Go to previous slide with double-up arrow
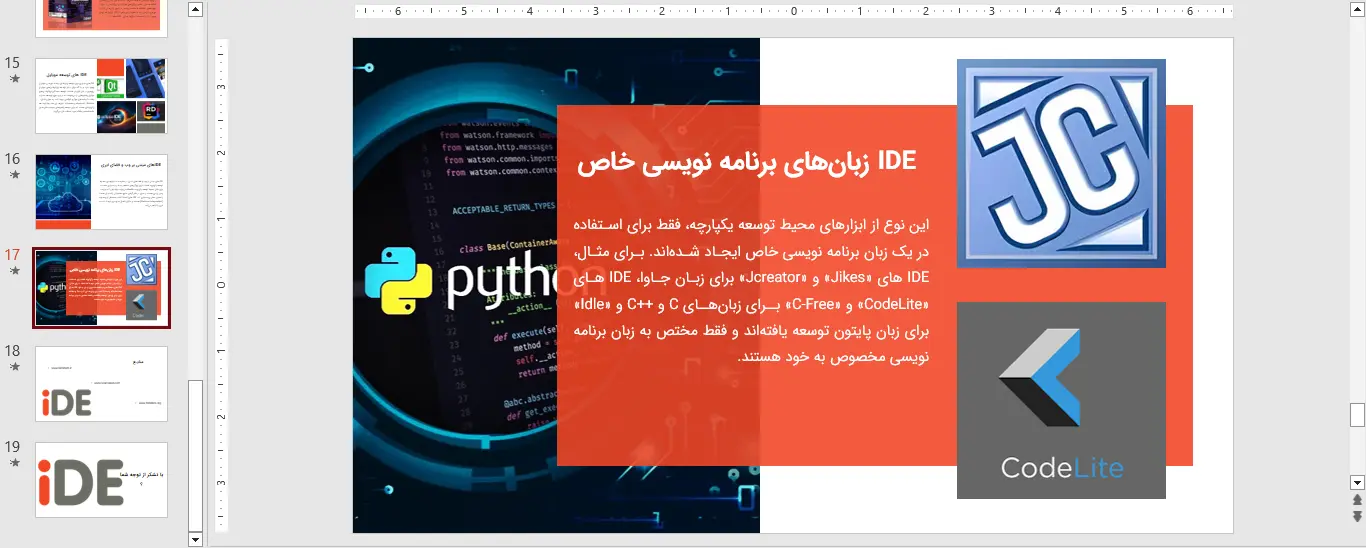This screenshot has height=548, width=1366. click(1357, 499)
